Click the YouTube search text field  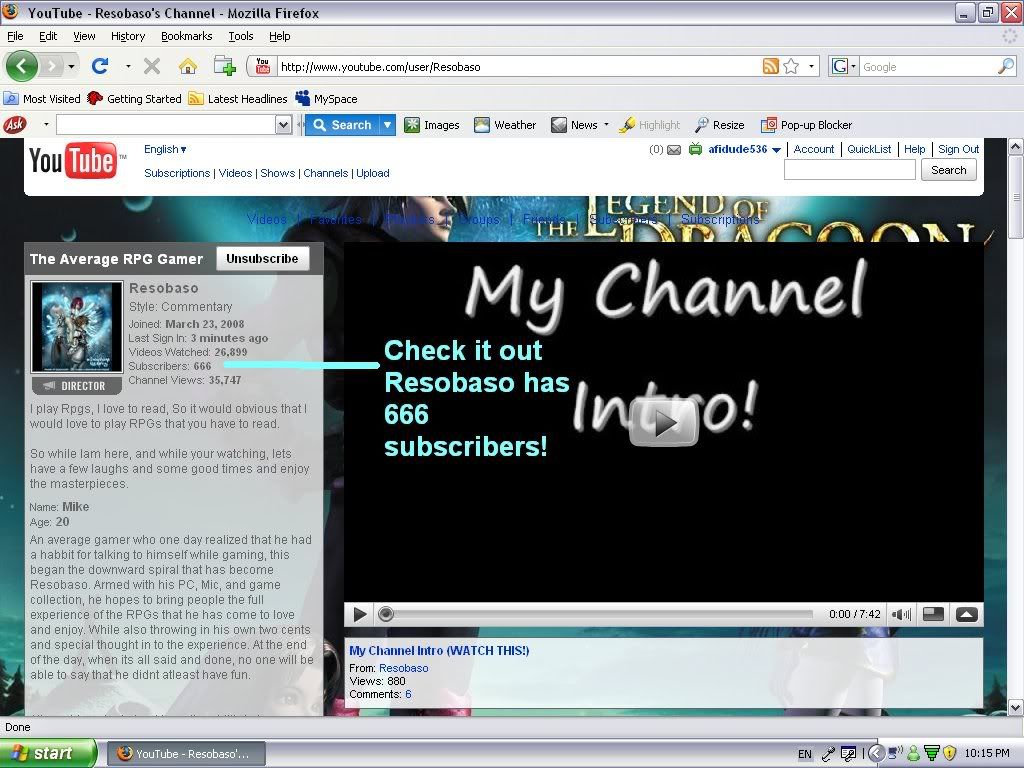pos(850,170)
